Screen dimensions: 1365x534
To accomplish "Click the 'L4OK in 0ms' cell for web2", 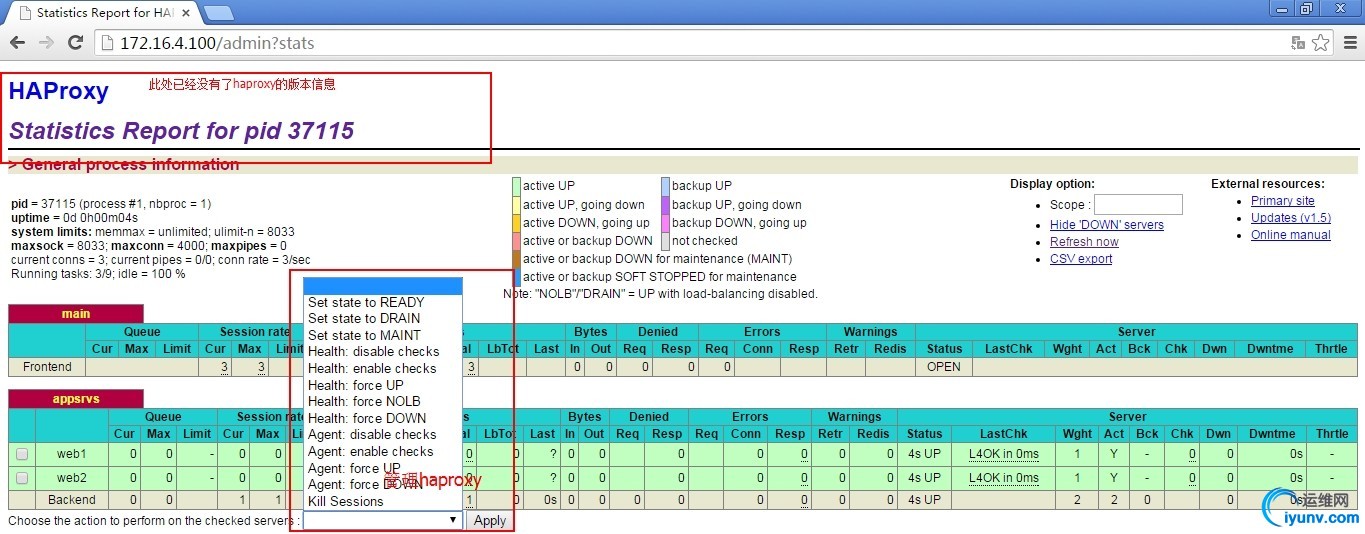I will coord(1003,478).
